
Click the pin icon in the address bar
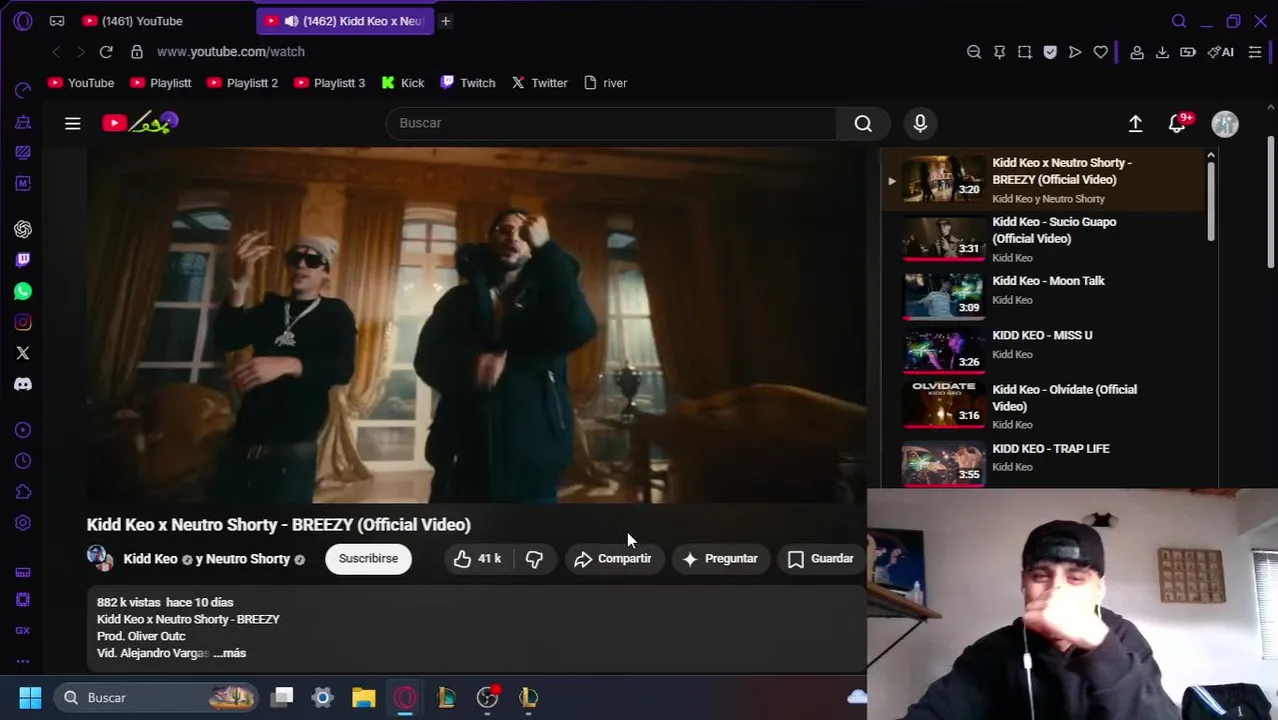(999, 52)
